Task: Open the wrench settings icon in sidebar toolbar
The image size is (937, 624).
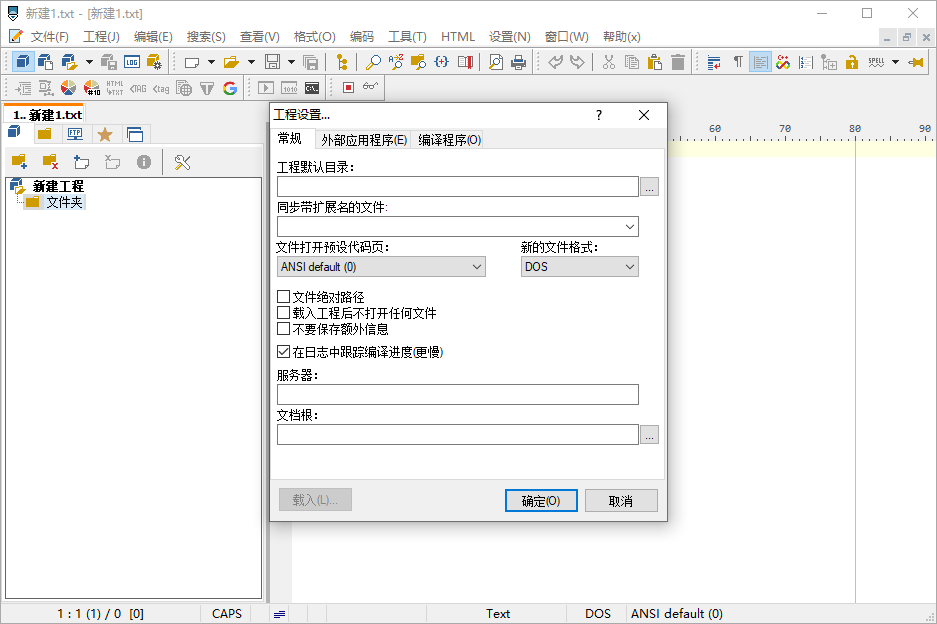Action: click(182, 161)
